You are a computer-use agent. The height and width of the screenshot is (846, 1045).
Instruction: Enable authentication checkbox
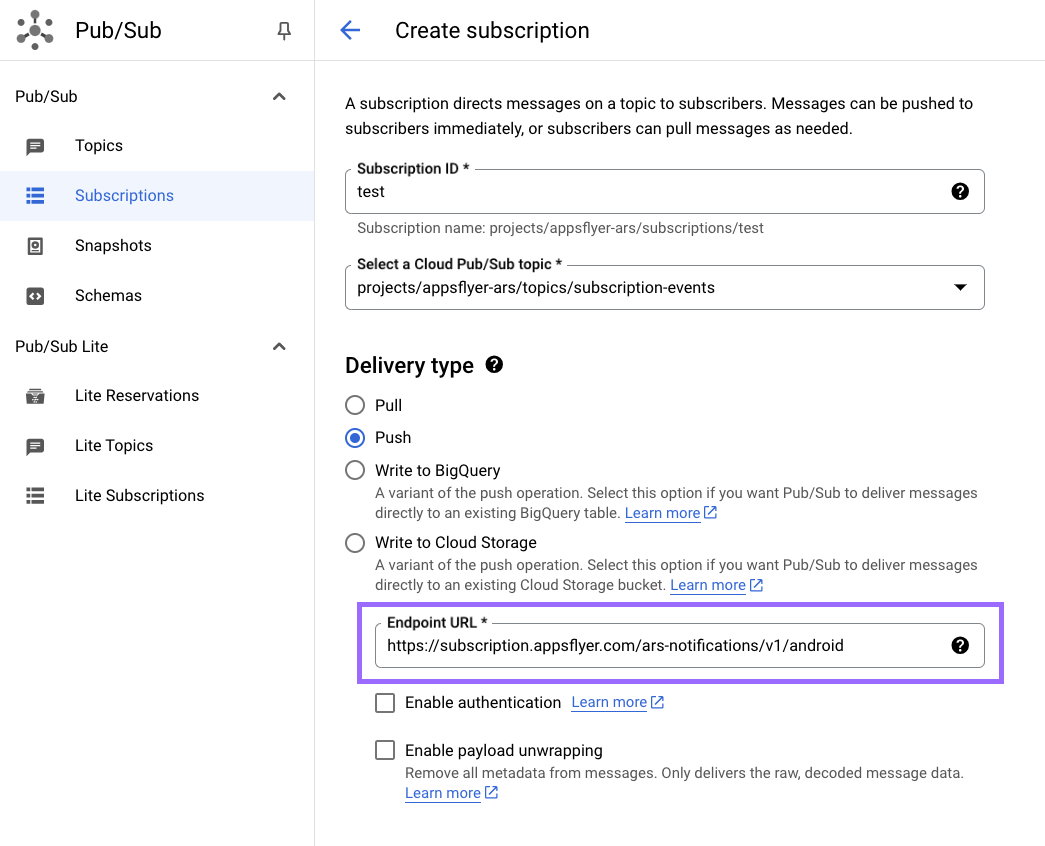pos(385,703)
